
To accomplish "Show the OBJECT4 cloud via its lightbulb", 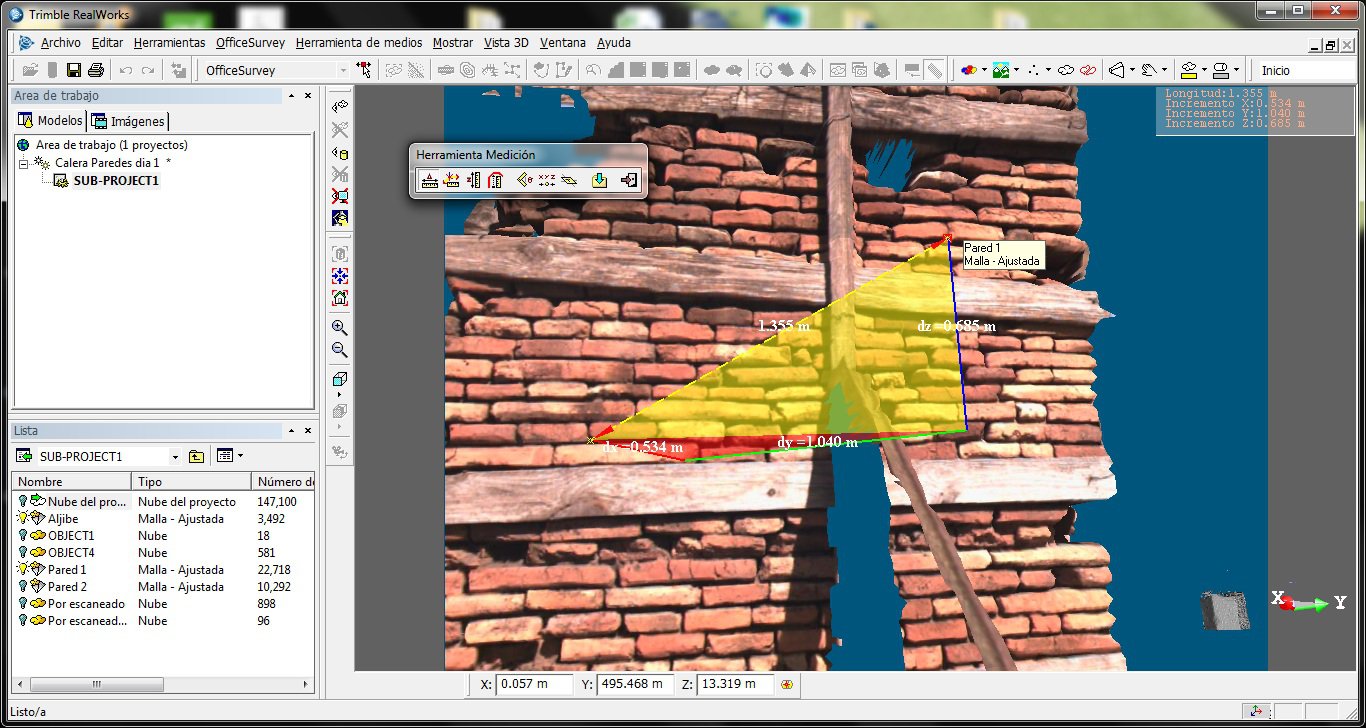I will [23, 552].
